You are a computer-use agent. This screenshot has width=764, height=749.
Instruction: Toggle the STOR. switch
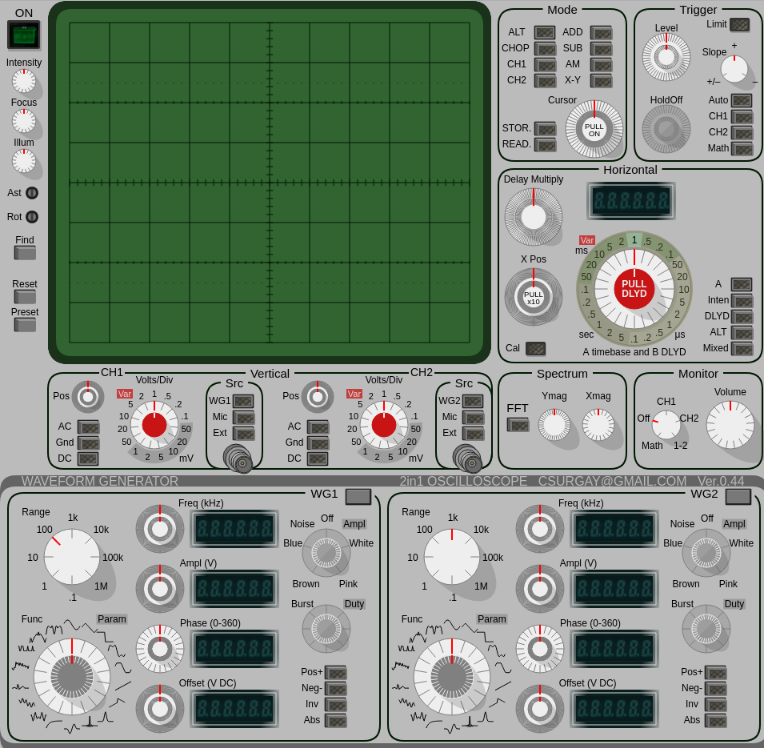click(545, 129)
